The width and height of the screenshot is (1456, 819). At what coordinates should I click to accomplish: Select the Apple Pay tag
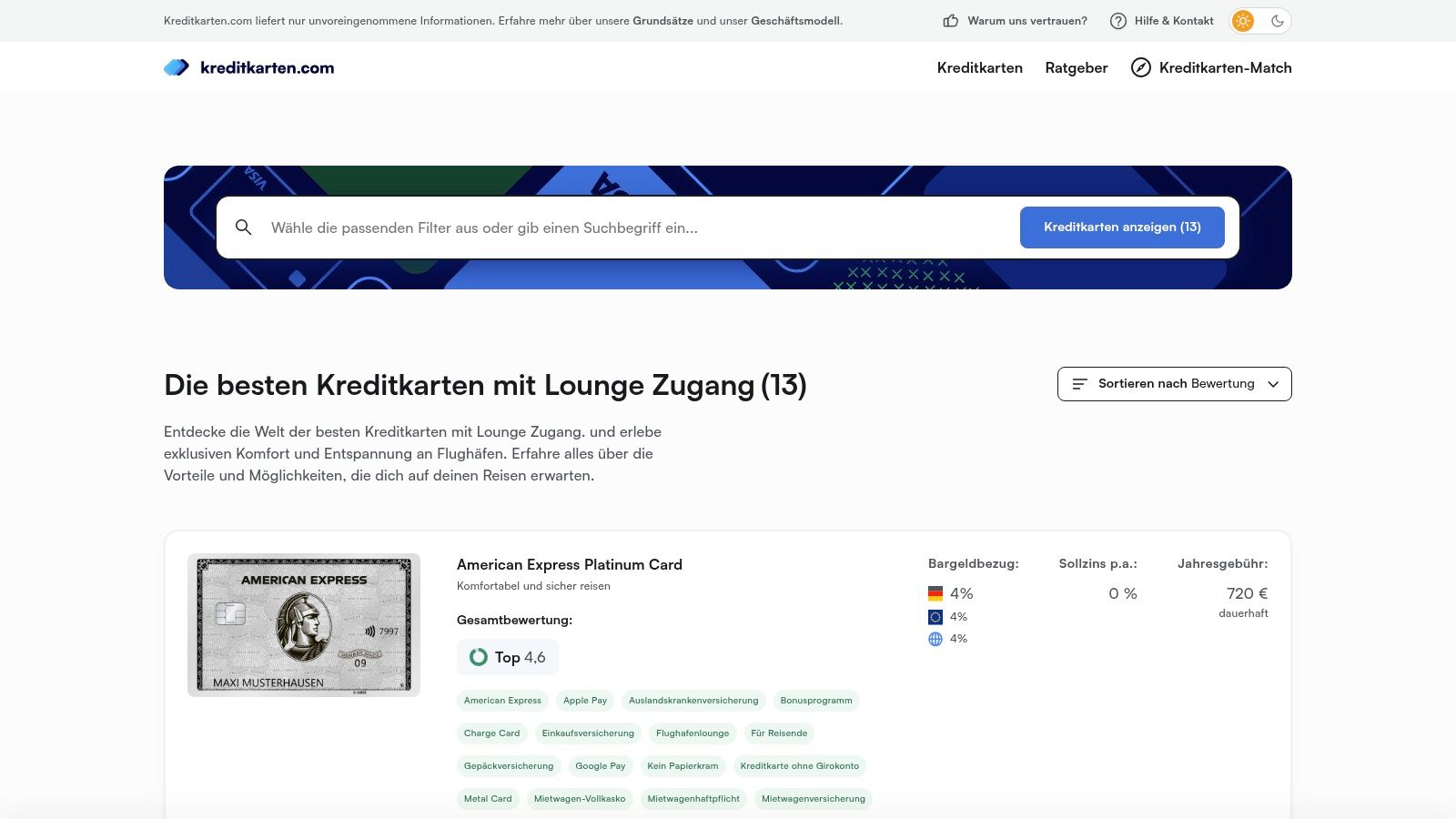coord(585,701)
